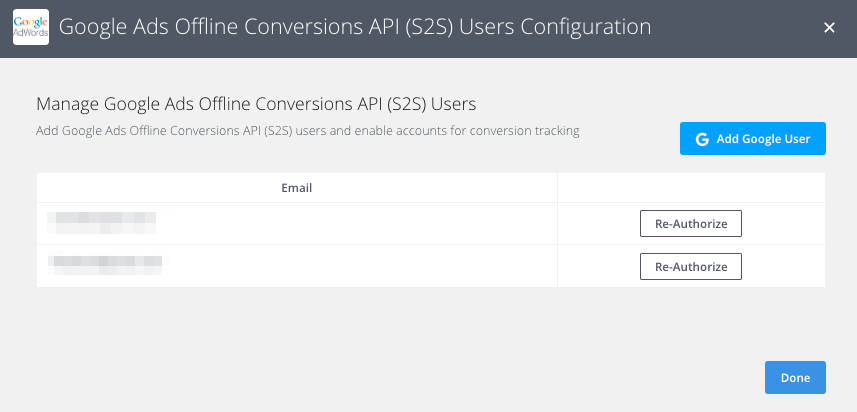The image size is (857, 412).
Task: Click the dialog title text in header bar
Action: coord(355,27)
